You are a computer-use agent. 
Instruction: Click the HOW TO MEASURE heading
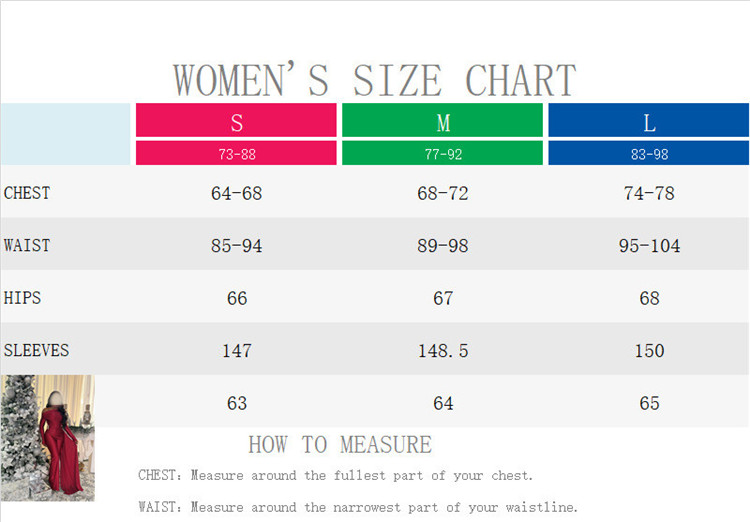coord(340,445)
